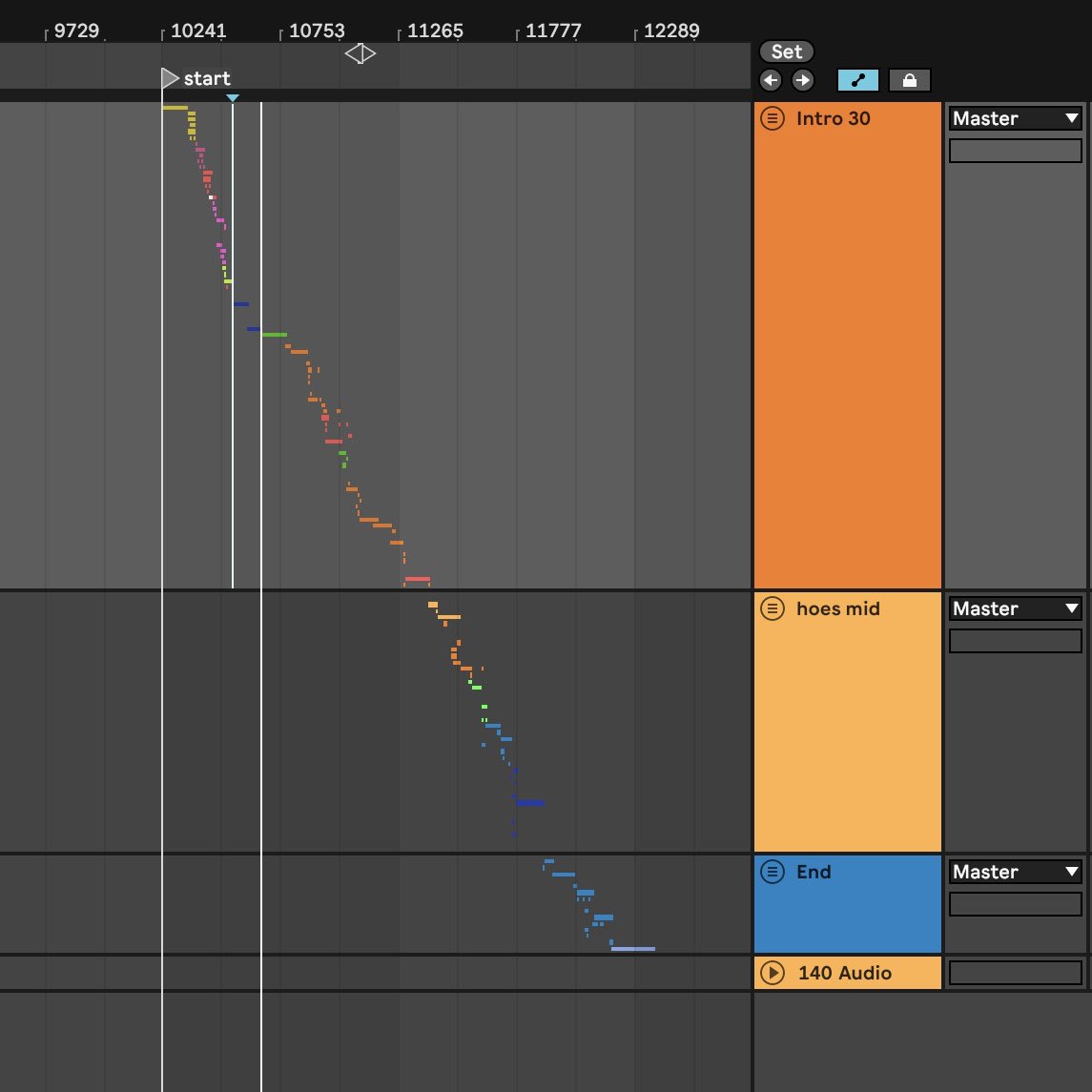Click the empty field under hoes mid Master

pos(1016,641)
